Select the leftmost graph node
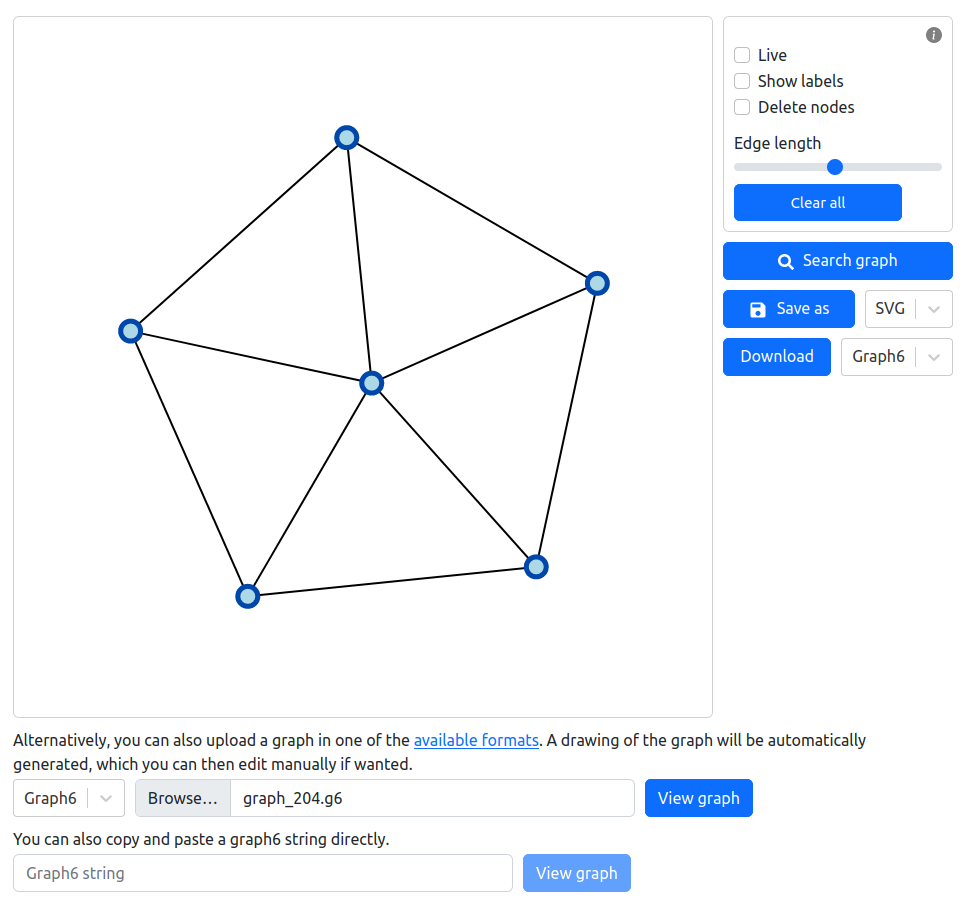Viewport: 970px width, 902px height. 131,332
